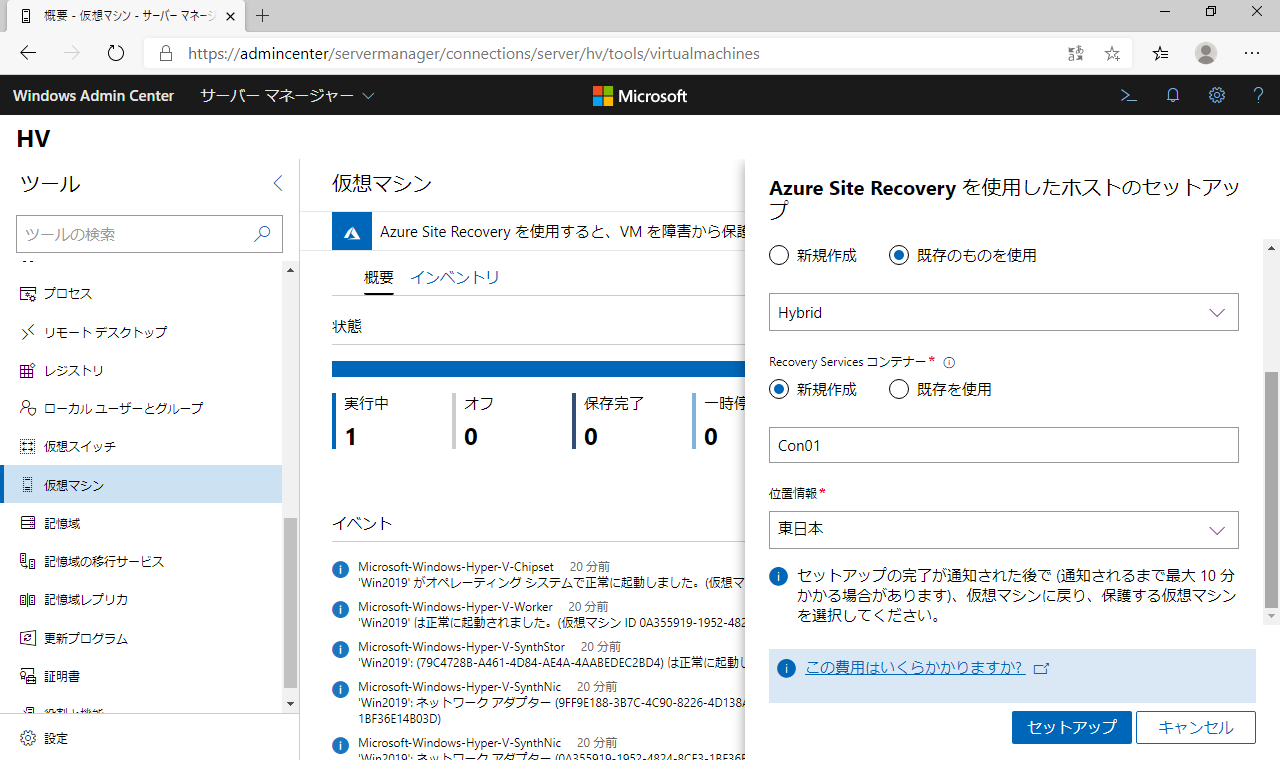Click ツールの検索 search field
The image size is (1280, 760).
pos(149,234)
